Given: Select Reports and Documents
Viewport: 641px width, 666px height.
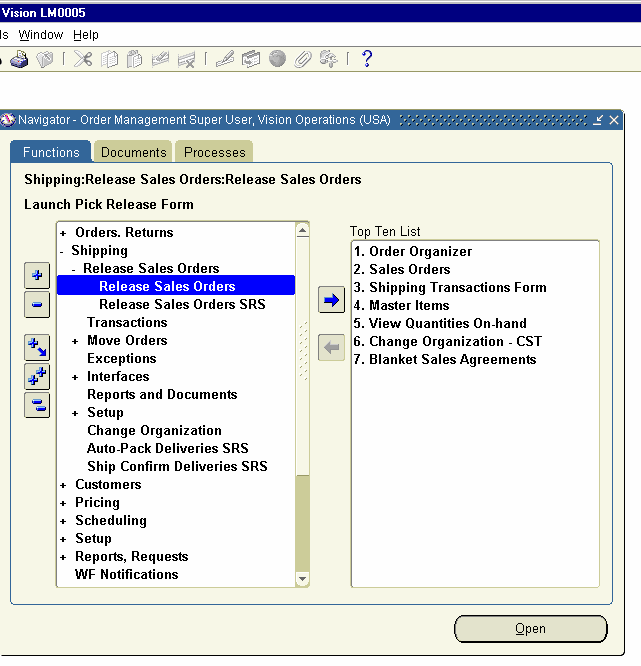Looking at the screenshot, I should pos(162,395).
